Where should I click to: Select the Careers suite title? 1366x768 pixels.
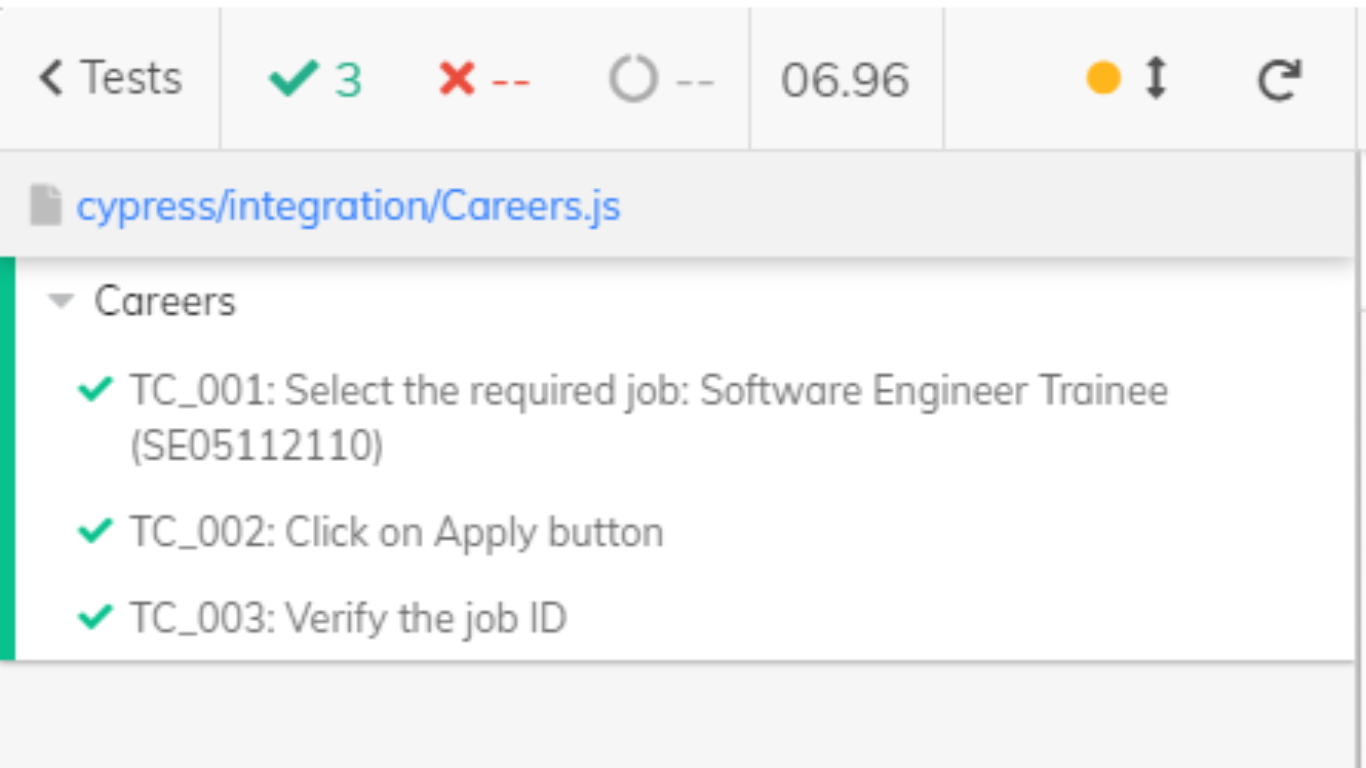[x=165, y=301]
